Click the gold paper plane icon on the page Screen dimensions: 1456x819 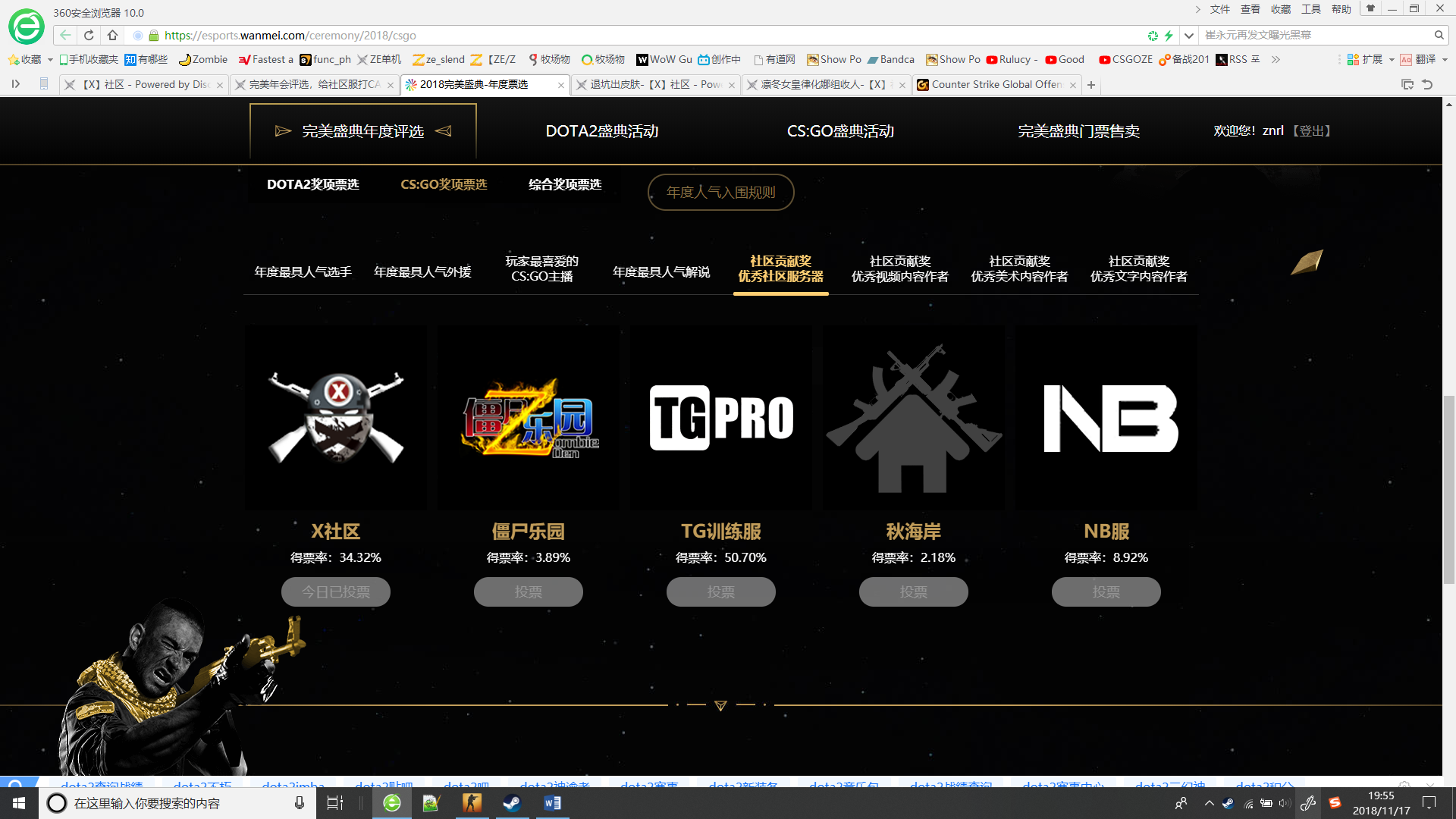[1307, 262]
